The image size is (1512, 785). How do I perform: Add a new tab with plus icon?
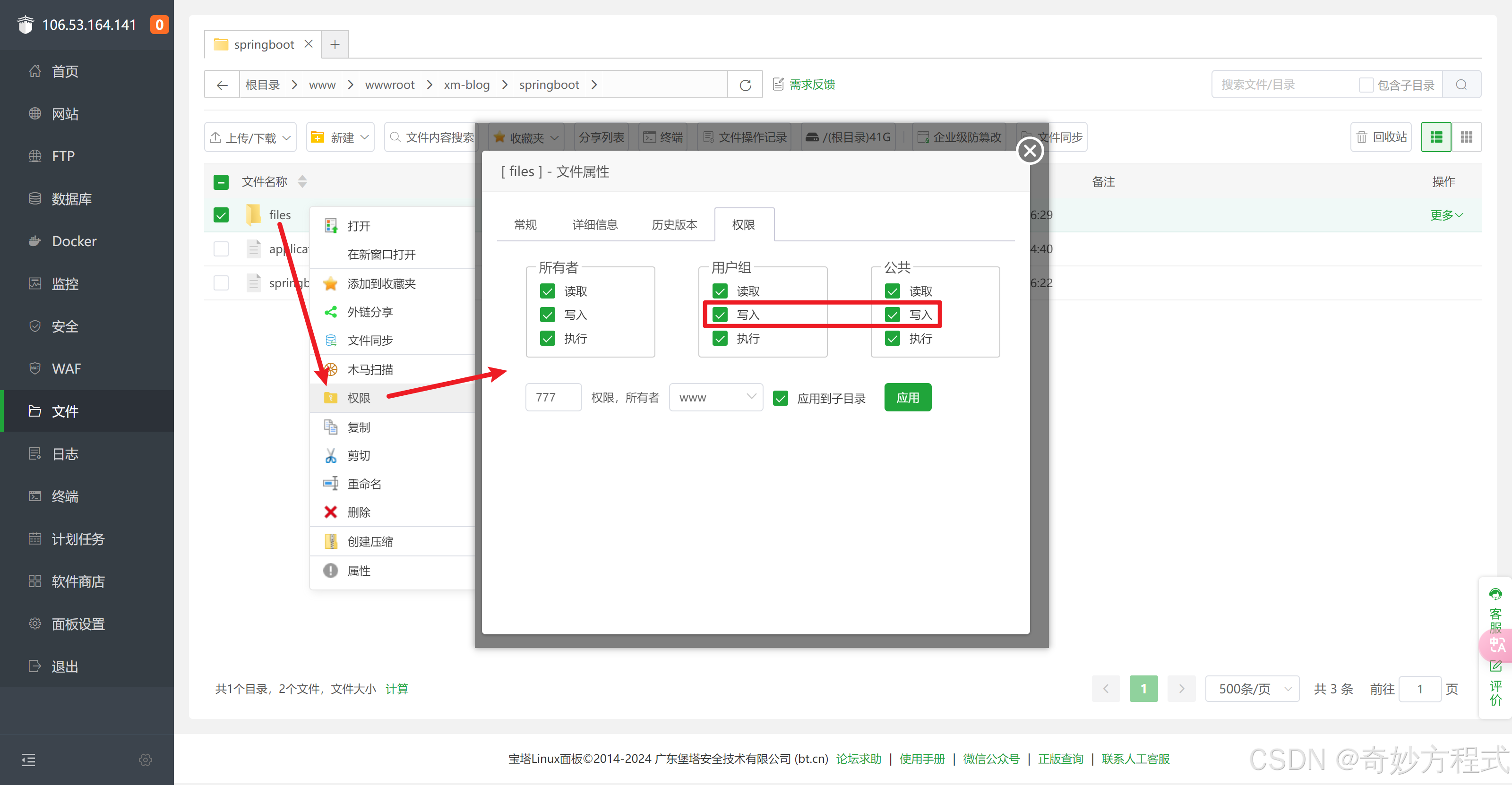point(335,44)
